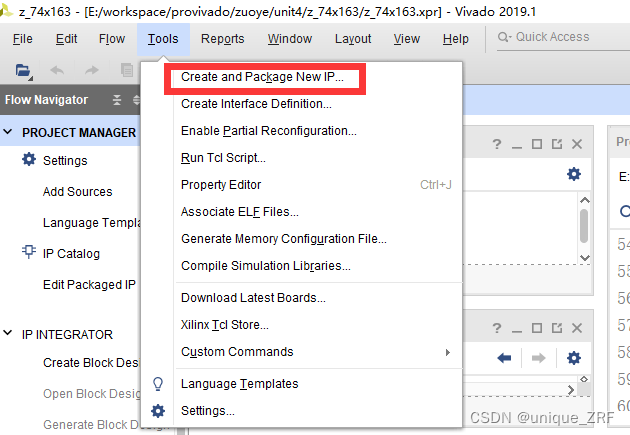
Task: Choose Enable Partial Reconfiguration...
Action: (x=269, y=131)
